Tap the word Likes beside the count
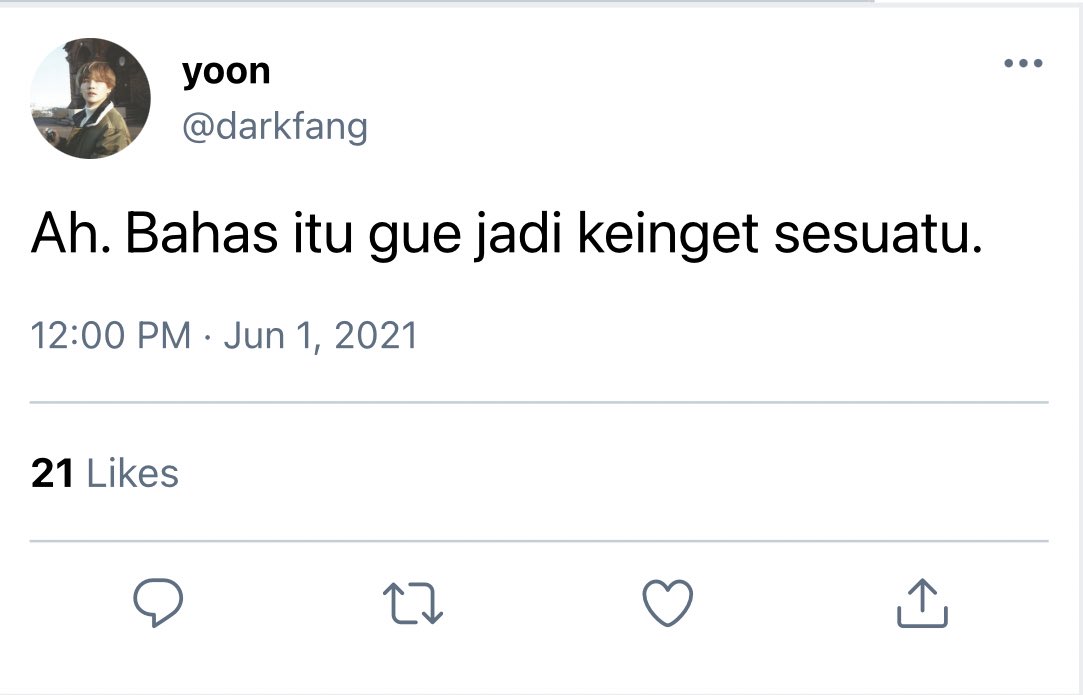 point(133,474)
